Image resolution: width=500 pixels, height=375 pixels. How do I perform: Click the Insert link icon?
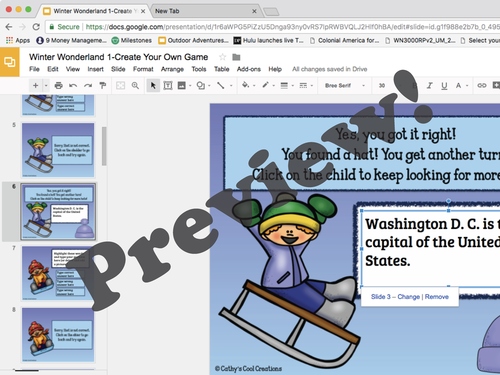[x=482, y=86]
